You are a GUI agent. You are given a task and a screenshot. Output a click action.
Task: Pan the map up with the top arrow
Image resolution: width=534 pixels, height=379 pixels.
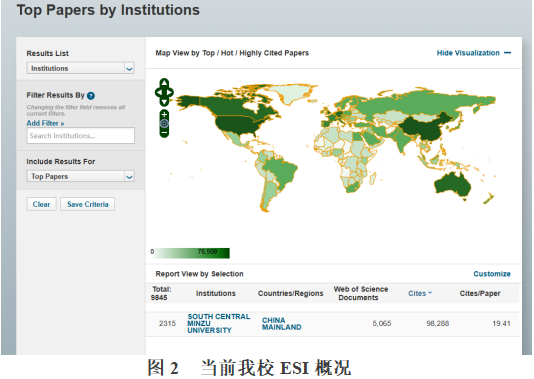coord(164,83)
